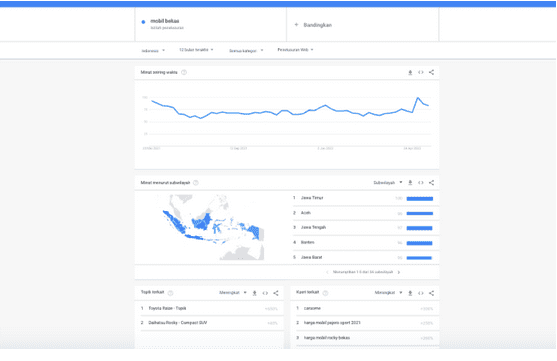Click the Jawa Barat interest bar
This screenshot has height=361, width=557.
(x=419, y=258)
